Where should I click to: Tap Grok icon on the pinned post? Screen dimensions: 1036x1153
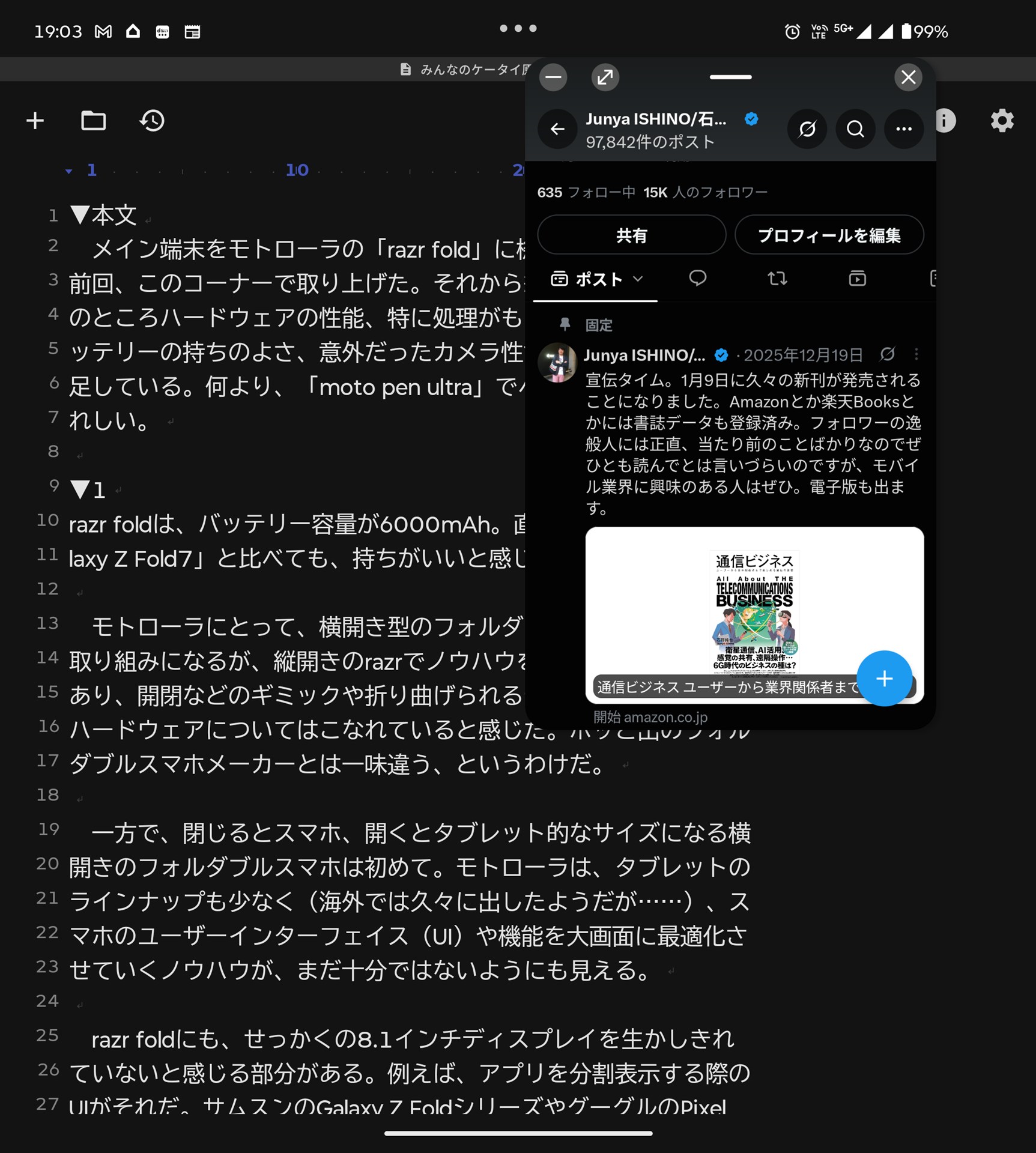click(888, 354)
